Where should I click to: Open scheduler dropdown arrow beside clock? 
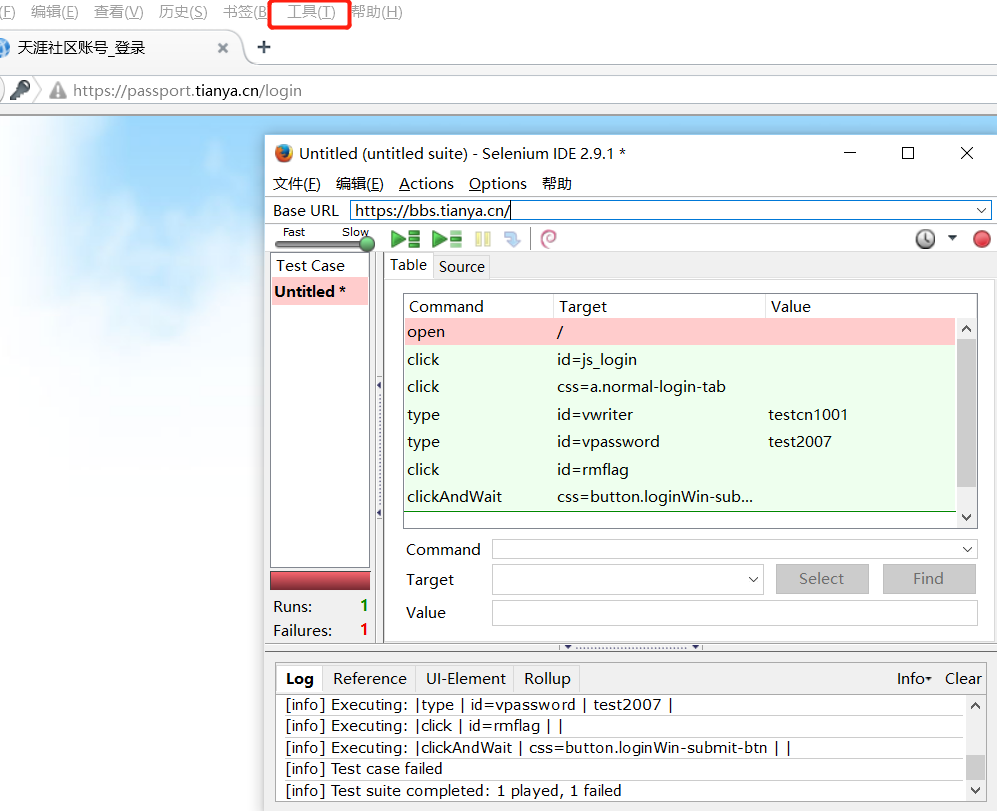tap(952, 238)
